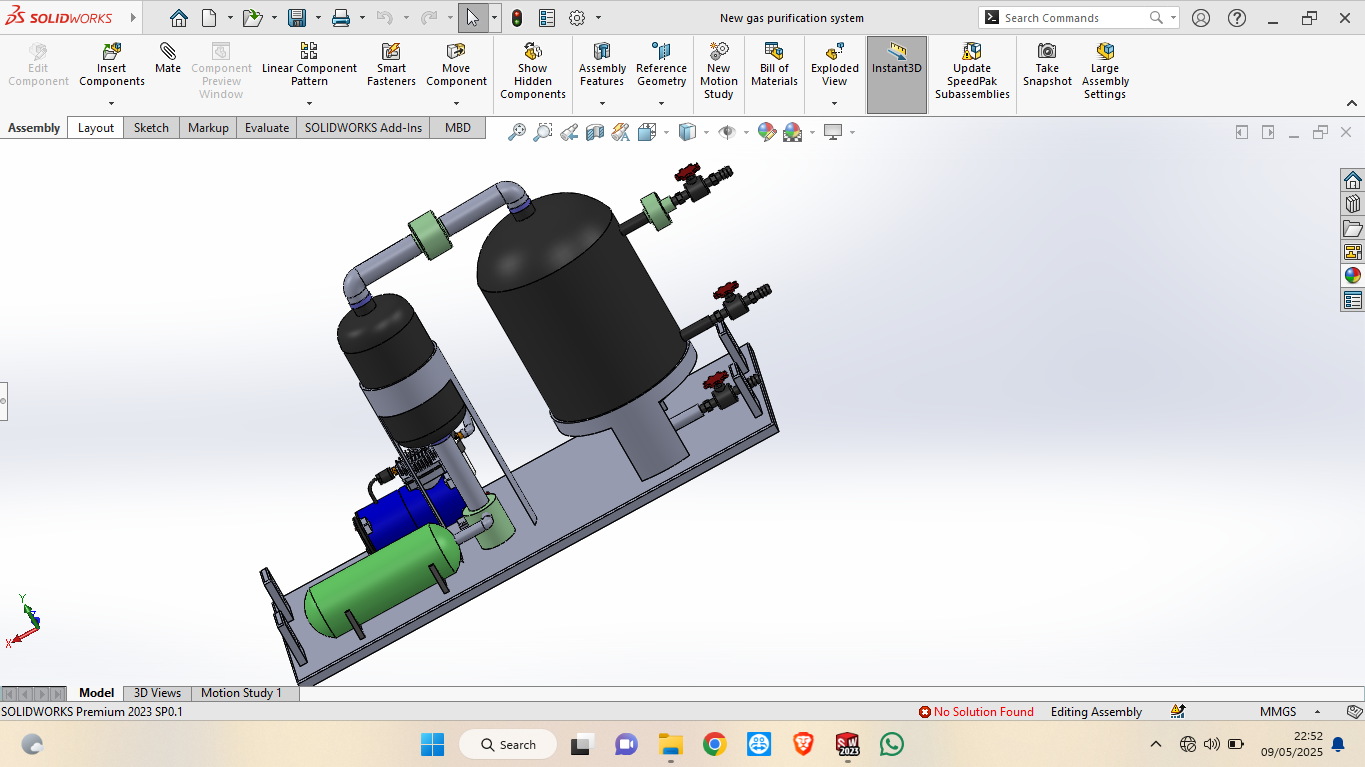This screenshot has width=1365, height=767.
Task: Open Large Assembly Settings
Action: point(1105,71)
